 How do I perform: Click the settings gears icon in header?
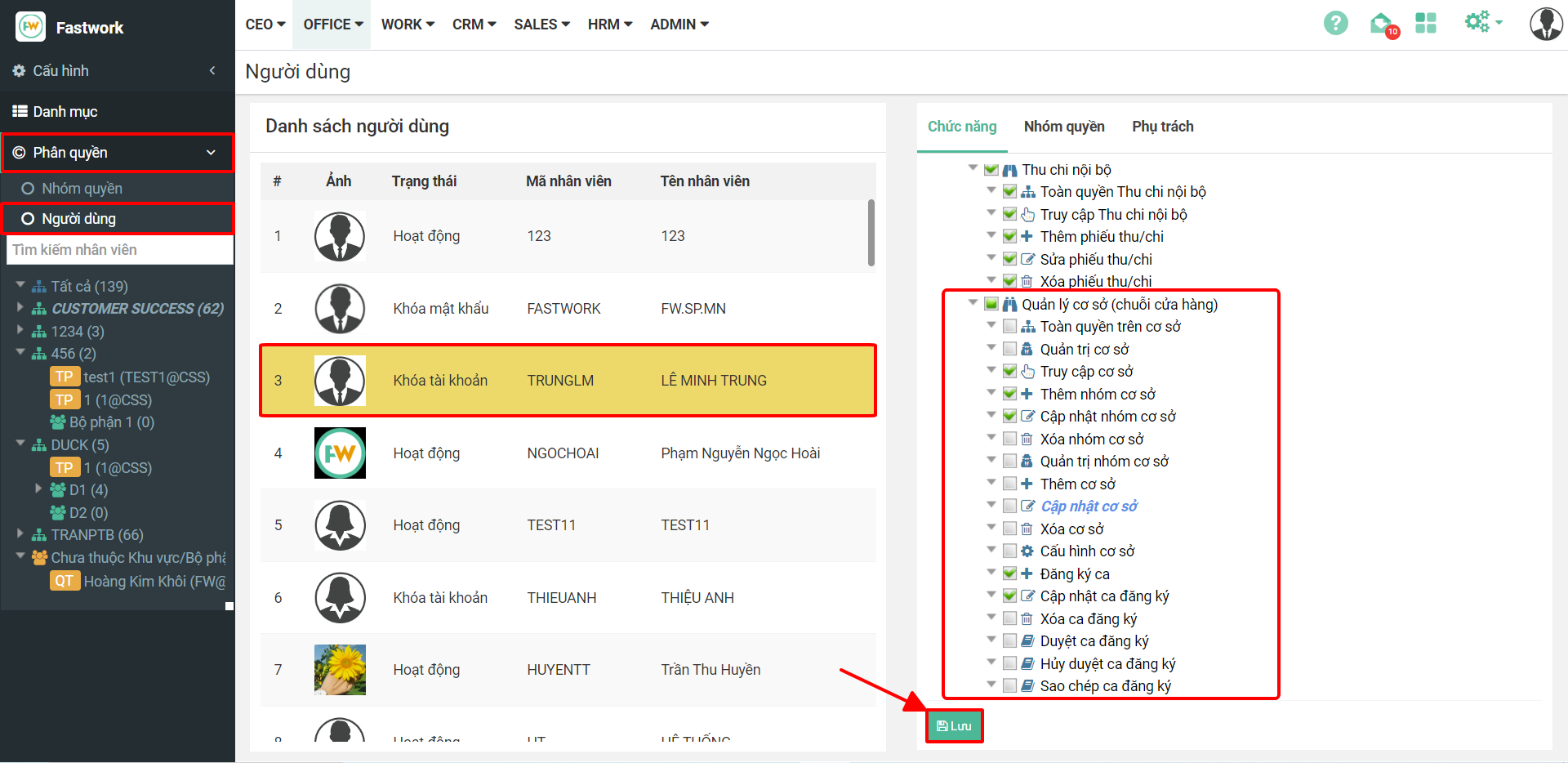click(1478, 22)
